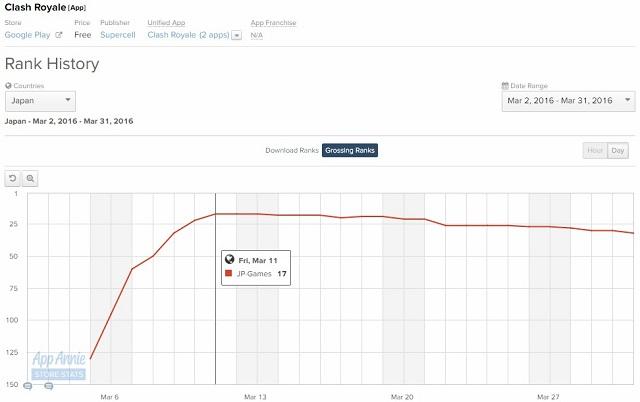Click the Mar 6 axis label

109,397
